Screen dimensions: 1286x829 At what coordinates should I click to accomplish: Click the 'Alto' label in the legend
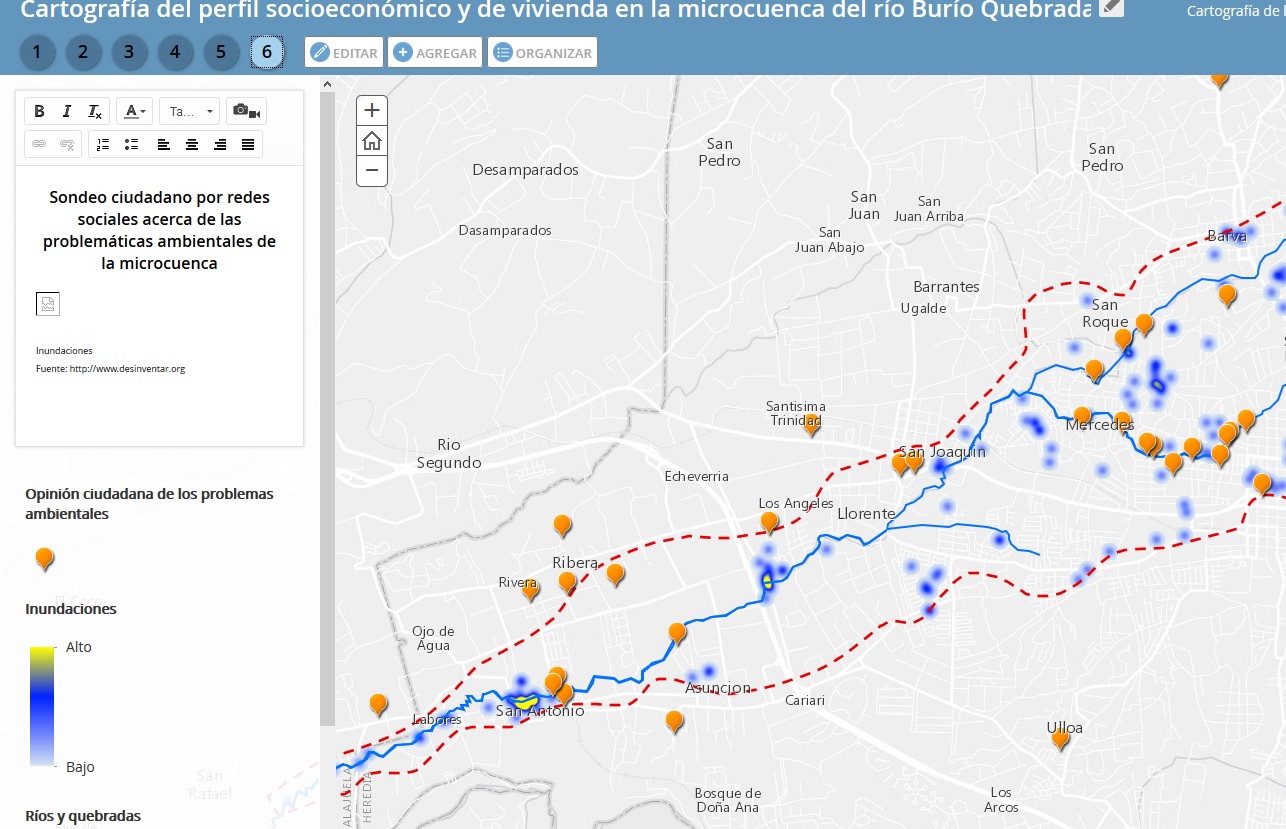tap(79, 647)
